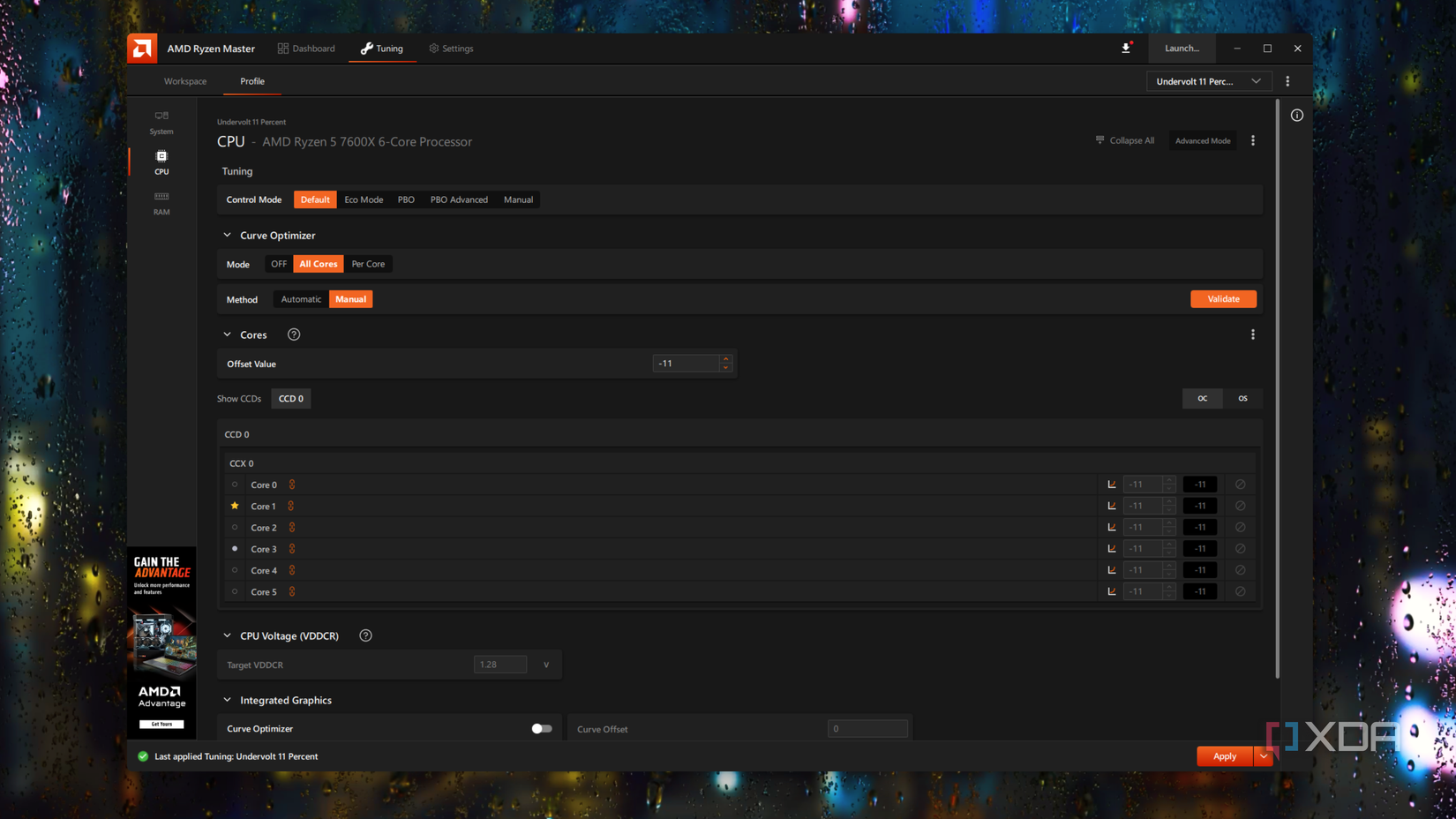Open the System sidebar panel
1456x819 pixels.
tap(161, 122)
